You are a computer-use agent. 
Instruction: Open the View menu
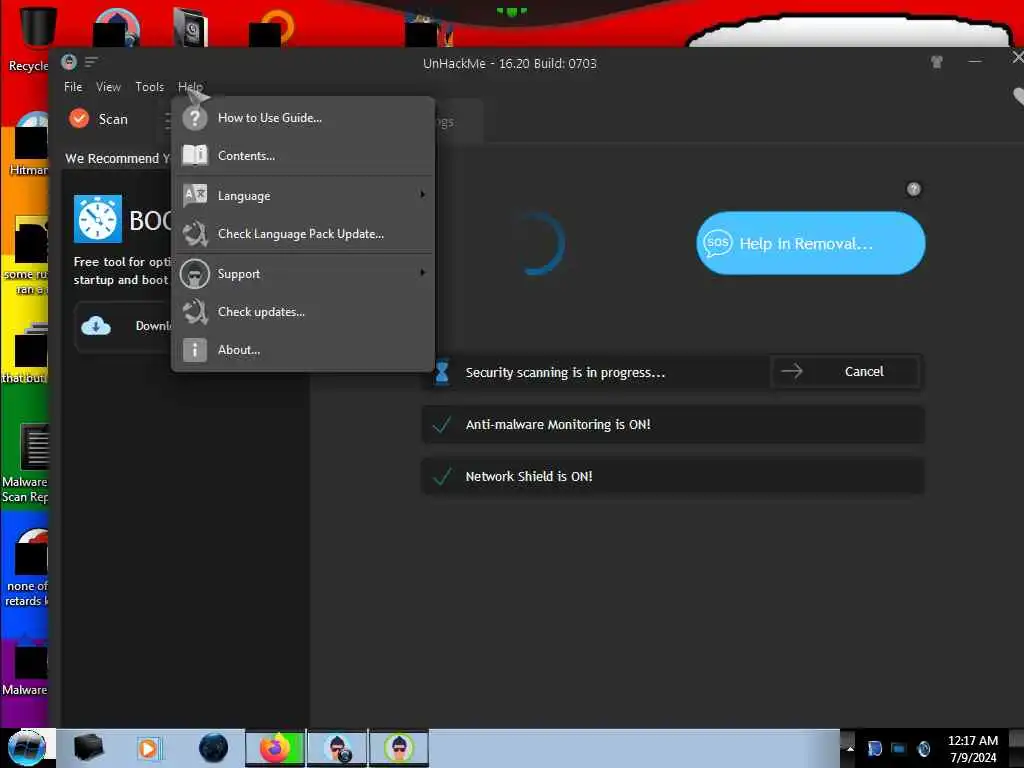(x=108, y=87)
